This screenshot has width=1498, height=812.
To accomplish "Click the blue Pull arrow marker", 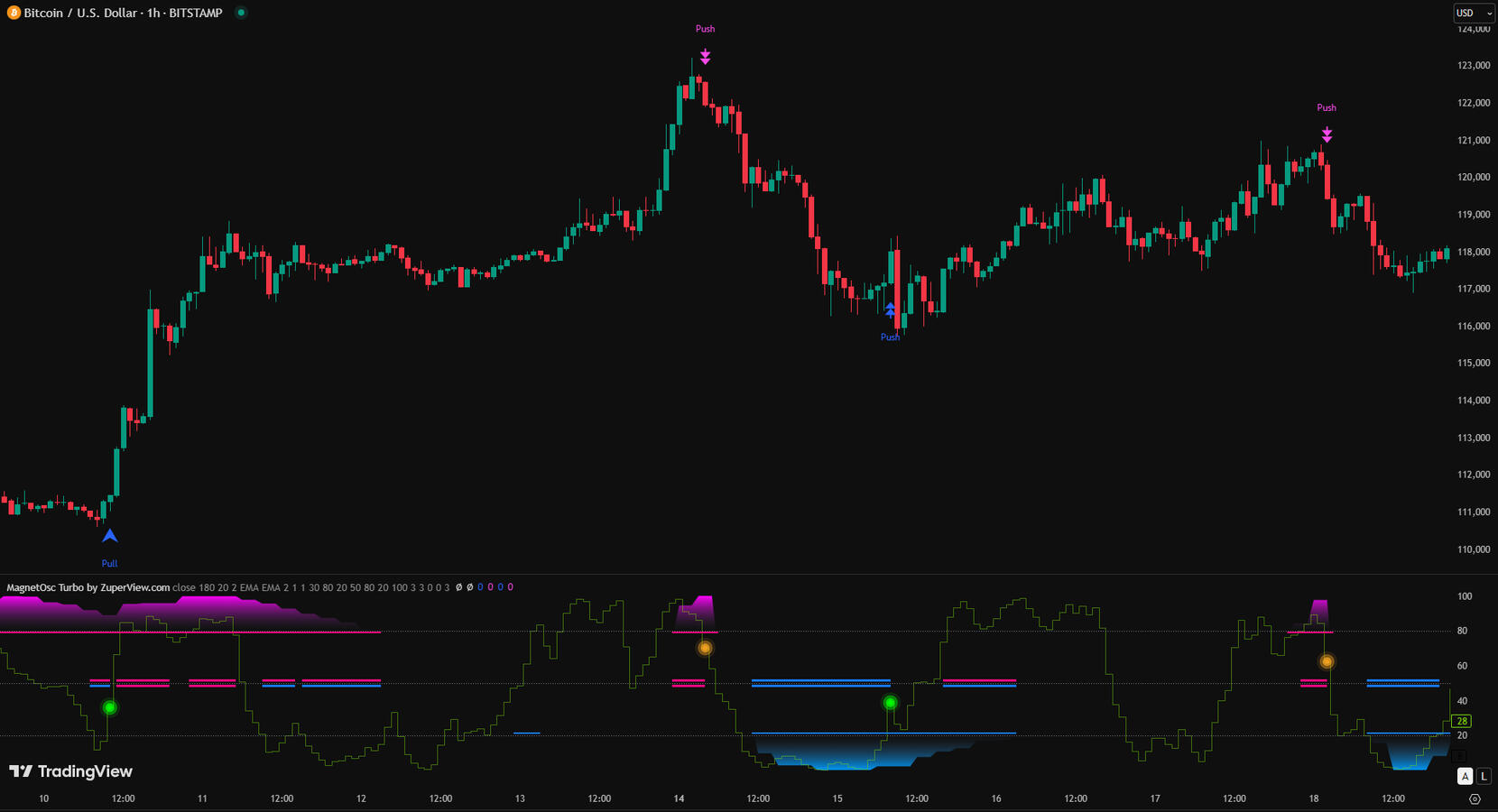I will pyautogui.click(x=109, y=536).
